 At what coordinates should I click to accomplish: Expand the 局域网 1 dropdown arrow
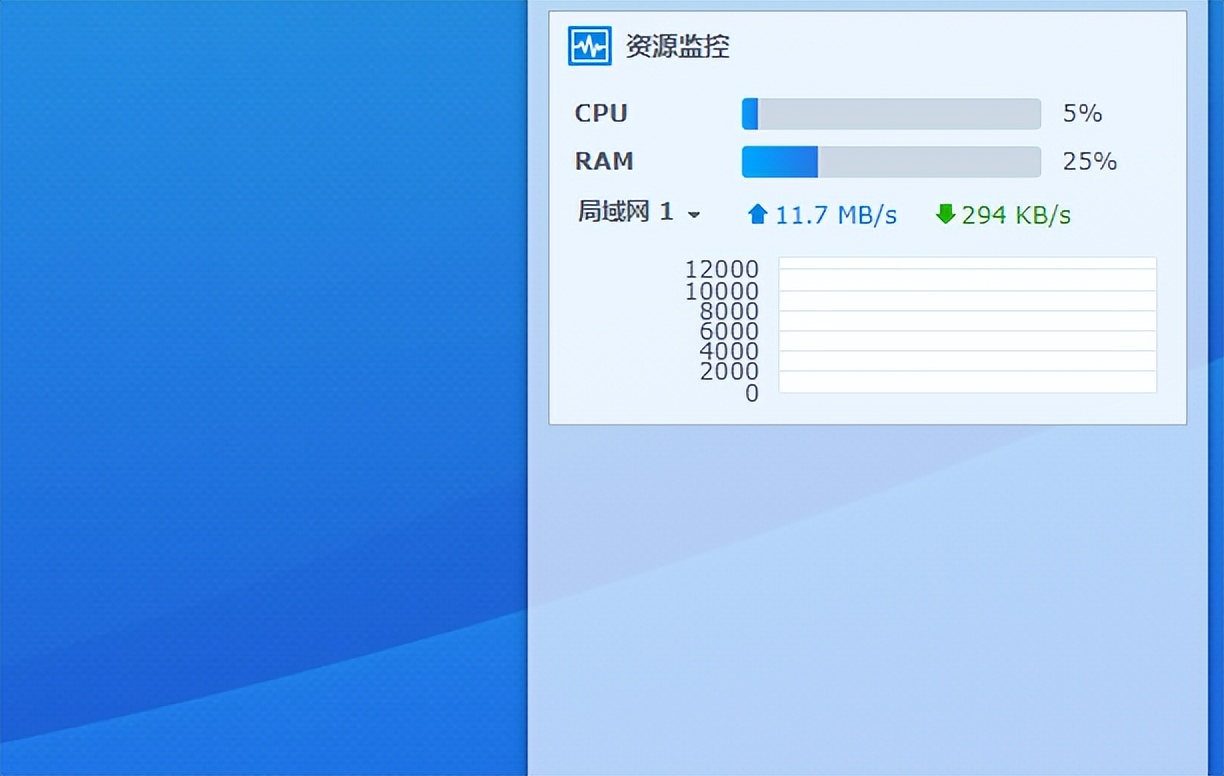pos(694,215)
